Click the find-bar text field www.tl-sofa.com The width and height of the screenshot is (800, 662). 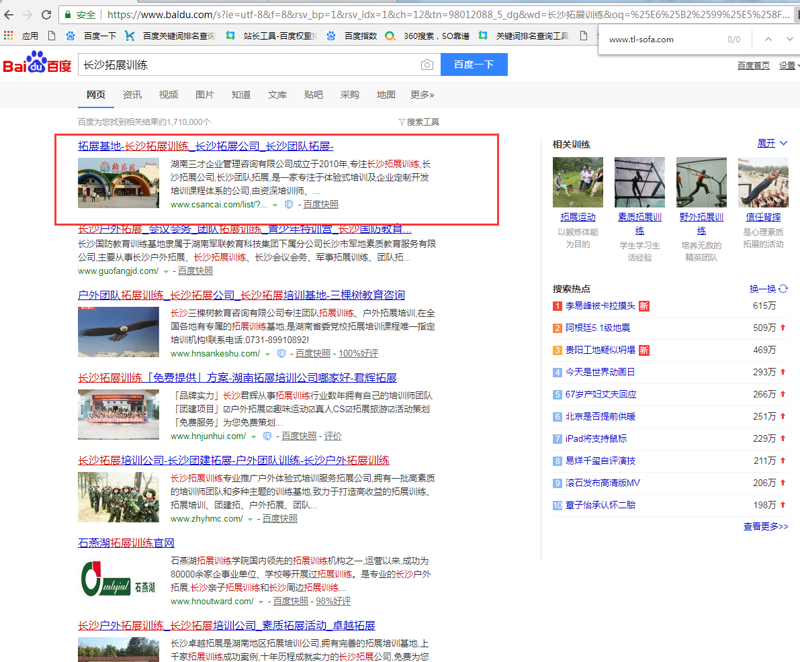tap(661, 39)
